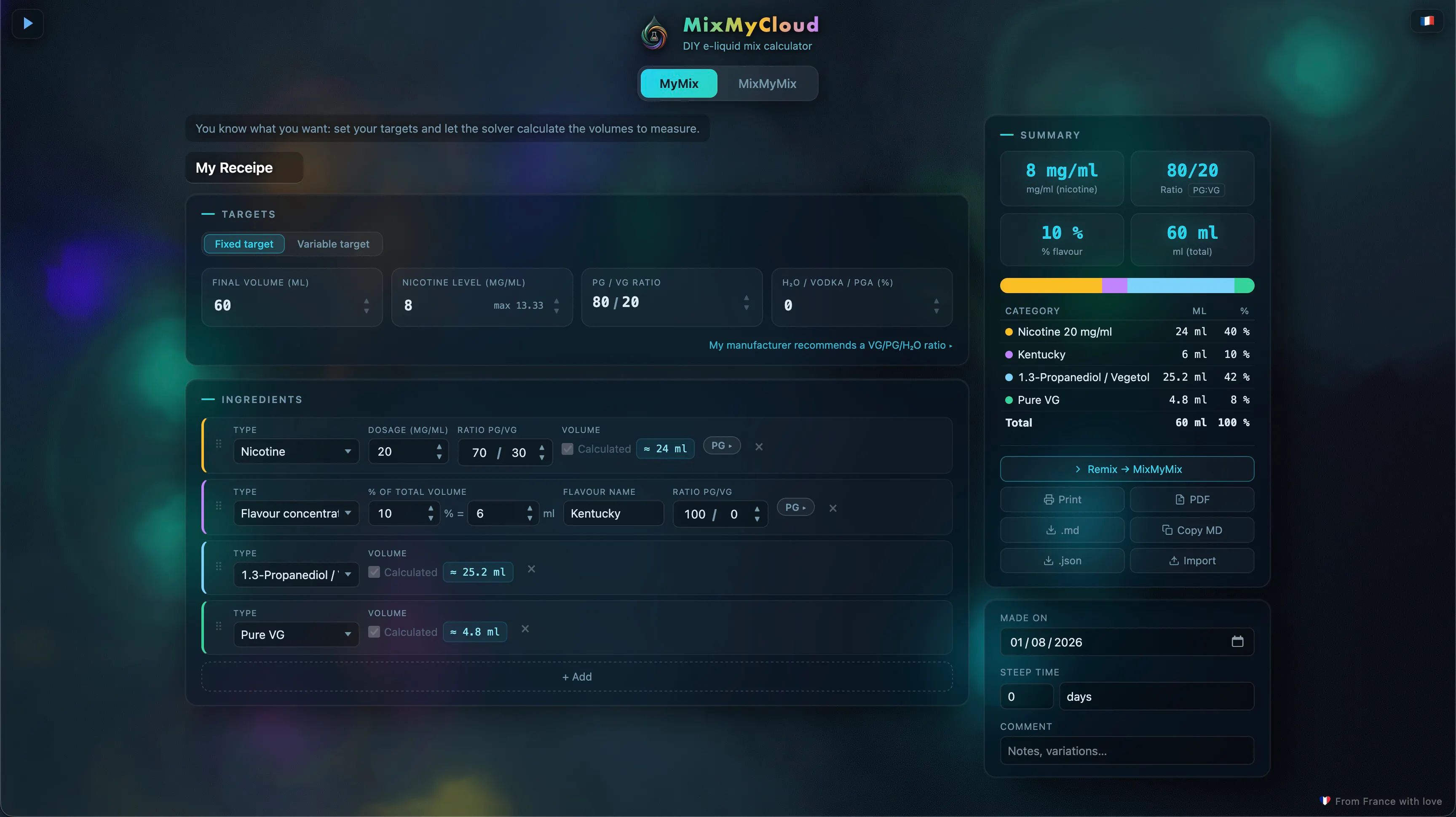The width and height of the screenshot is (1456, 817).
Task: Click the flavour Ratio PG/VG stepper arrows
Action: pyautogui.click(x=757, y=514)
